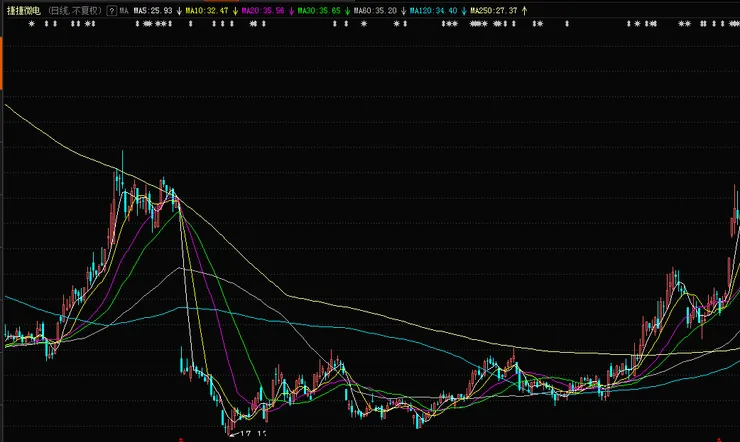The width and height of the screenshot is (740, 442).
Task: Click the yellow MA10:32.47 value
Action: point(207,10)
